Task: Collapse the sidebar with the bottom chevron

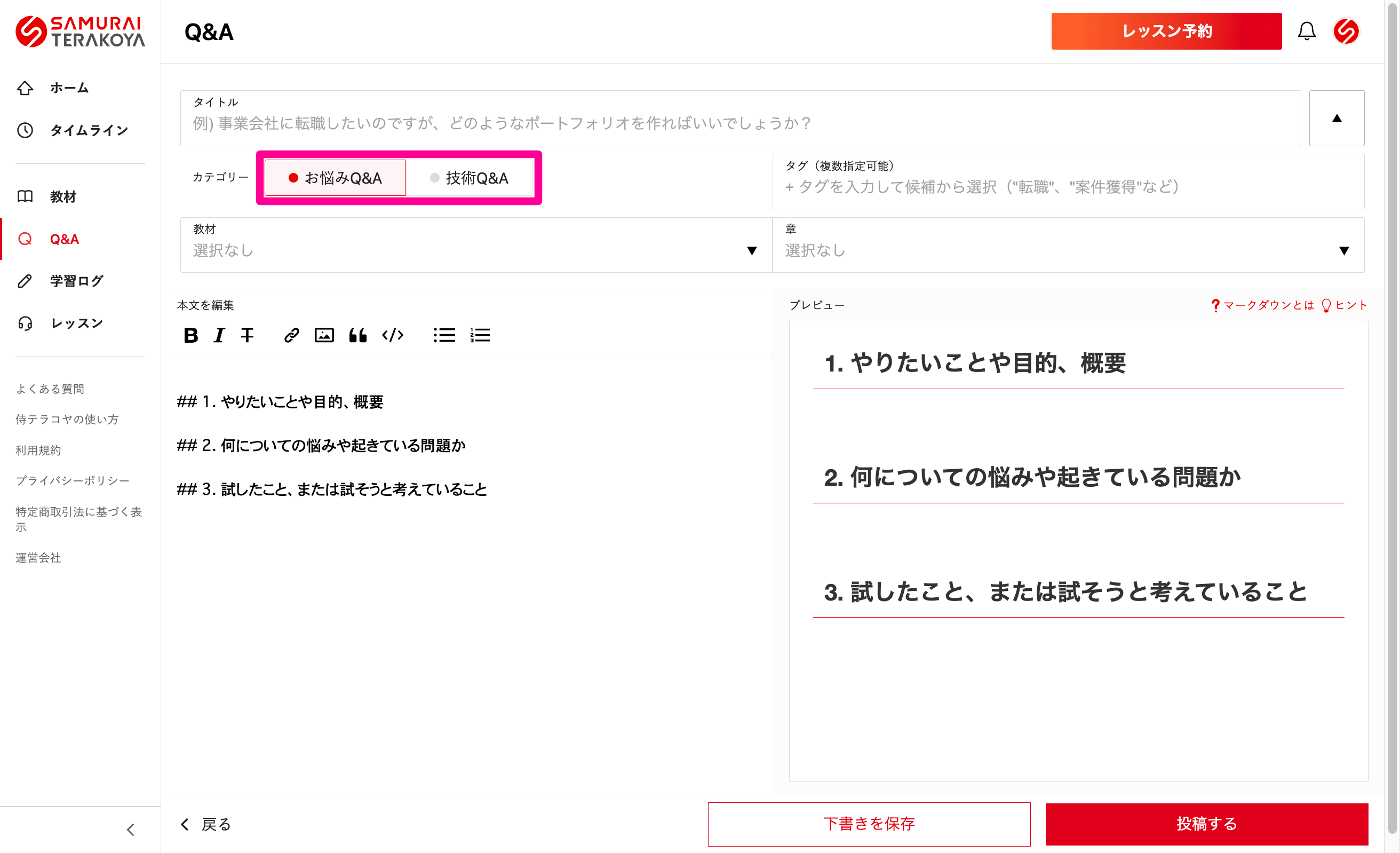Action: coord(131,830)
